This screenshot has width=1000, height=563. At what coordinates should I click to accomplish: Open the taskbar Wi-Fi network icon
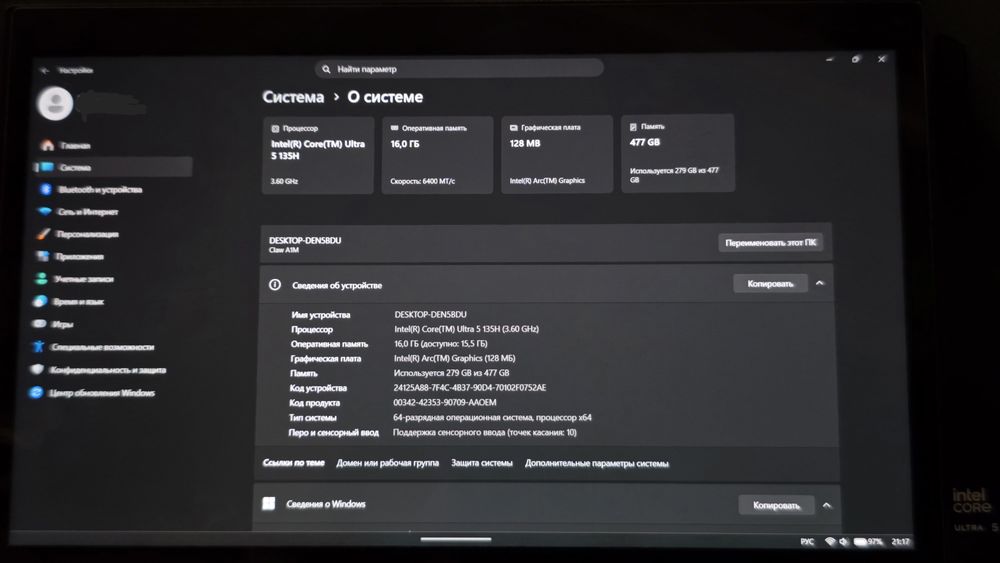(x=830, y=541)
